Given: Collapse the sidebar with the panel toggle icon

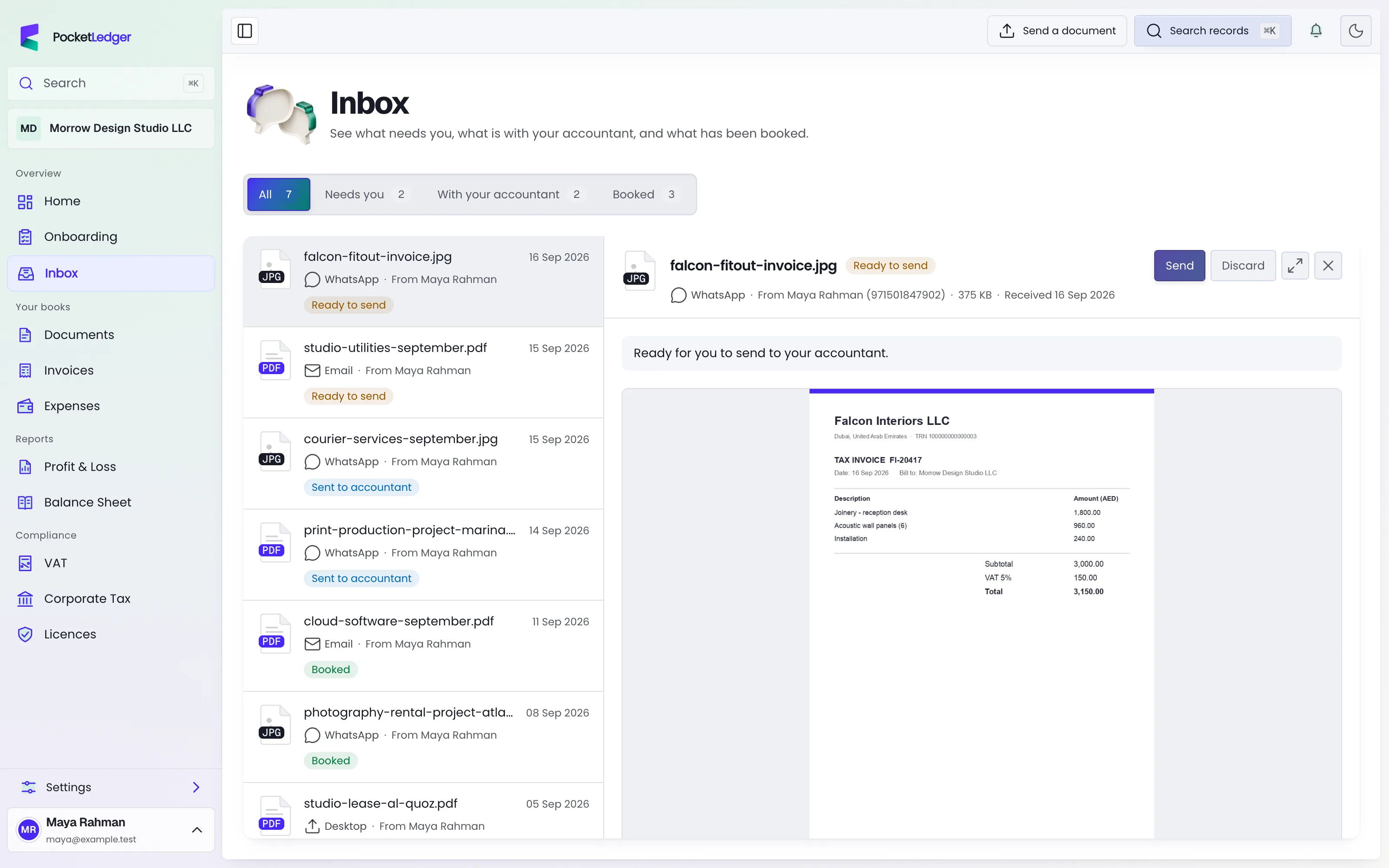Looking at the screenshot, I should point(244,30).
